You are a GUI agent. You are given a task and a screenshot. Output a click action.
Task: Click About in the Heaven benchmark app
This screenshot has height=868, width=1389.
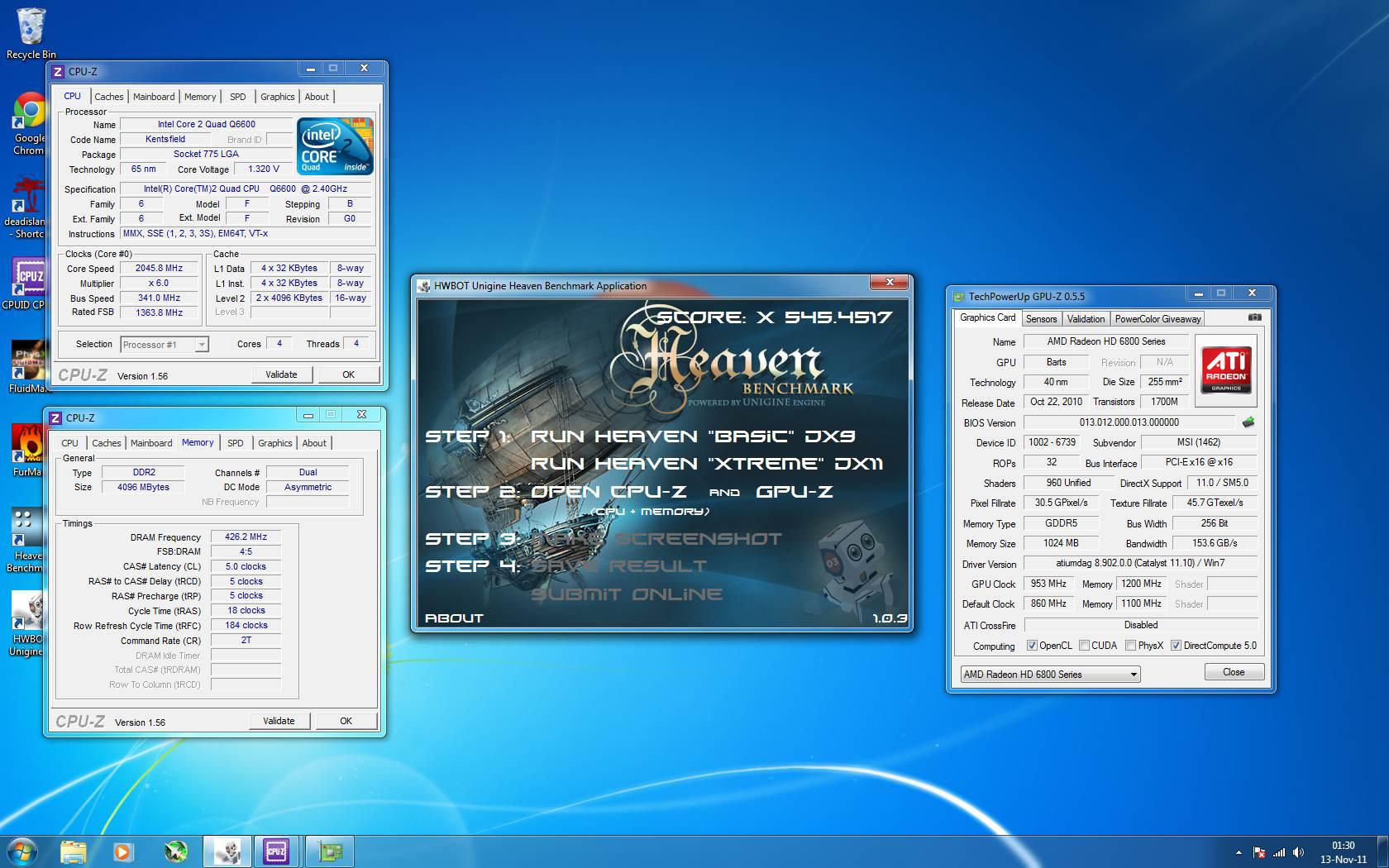tap(454, 618)
